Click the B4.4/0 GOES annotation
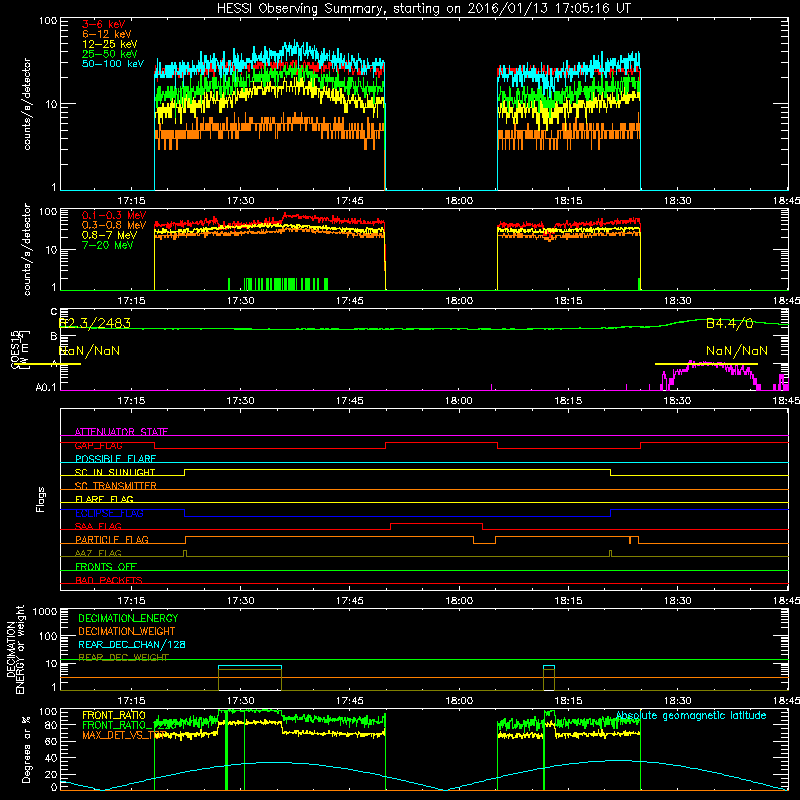The height and width of the screenshot is (800, 800). (x=730, y=323)
